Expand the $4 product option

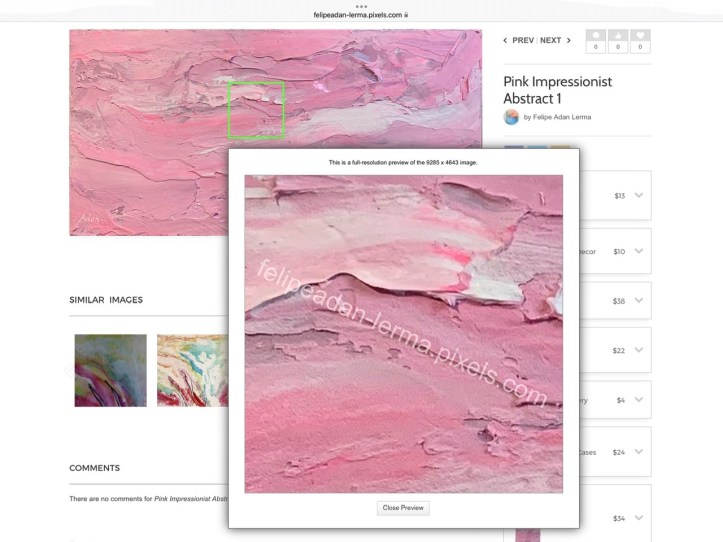click(638, 400)
